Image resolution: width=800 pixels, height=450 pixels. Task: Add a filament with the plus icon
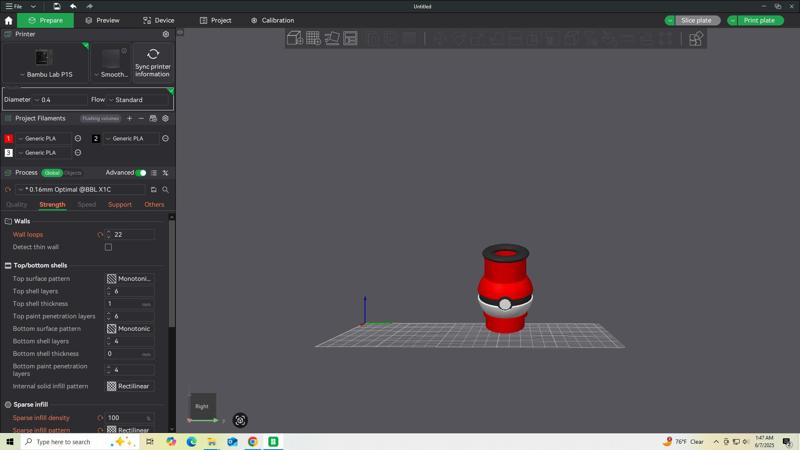[x=129, y=118]
